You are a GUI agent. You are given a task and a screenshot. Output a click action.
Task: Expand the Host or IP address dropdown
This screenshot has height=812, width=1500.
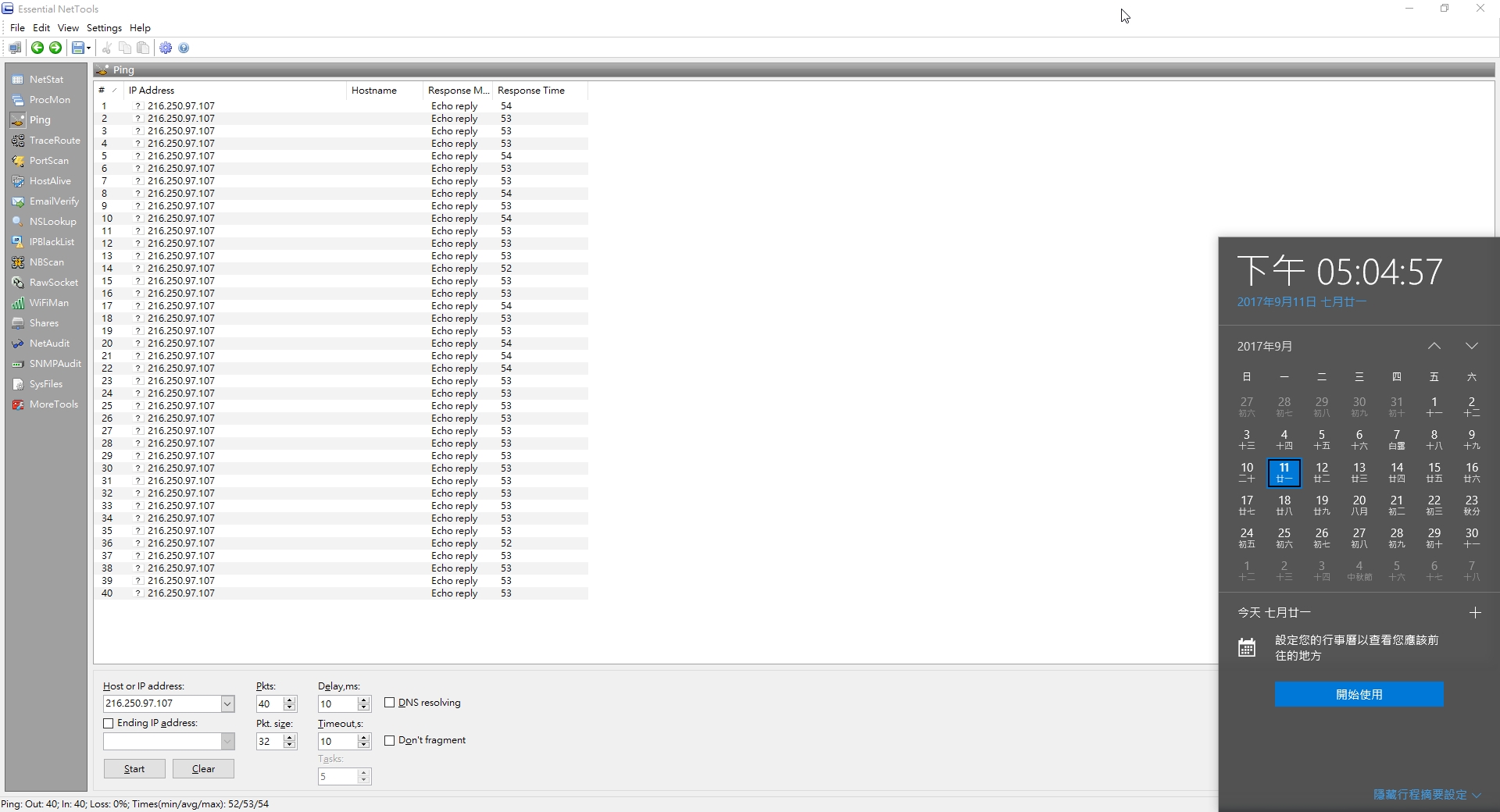point(227,704)
